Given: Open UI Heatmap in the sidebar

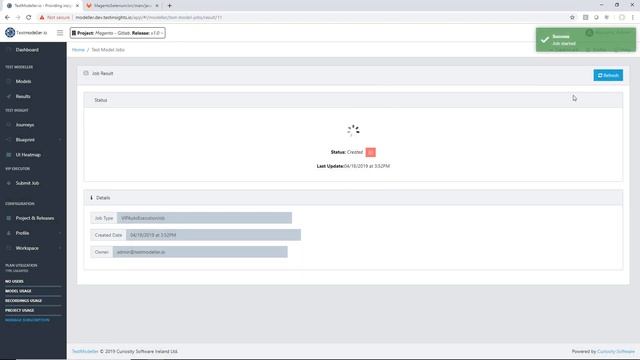Looking at the screenshot, I should [x=28, y=155].
